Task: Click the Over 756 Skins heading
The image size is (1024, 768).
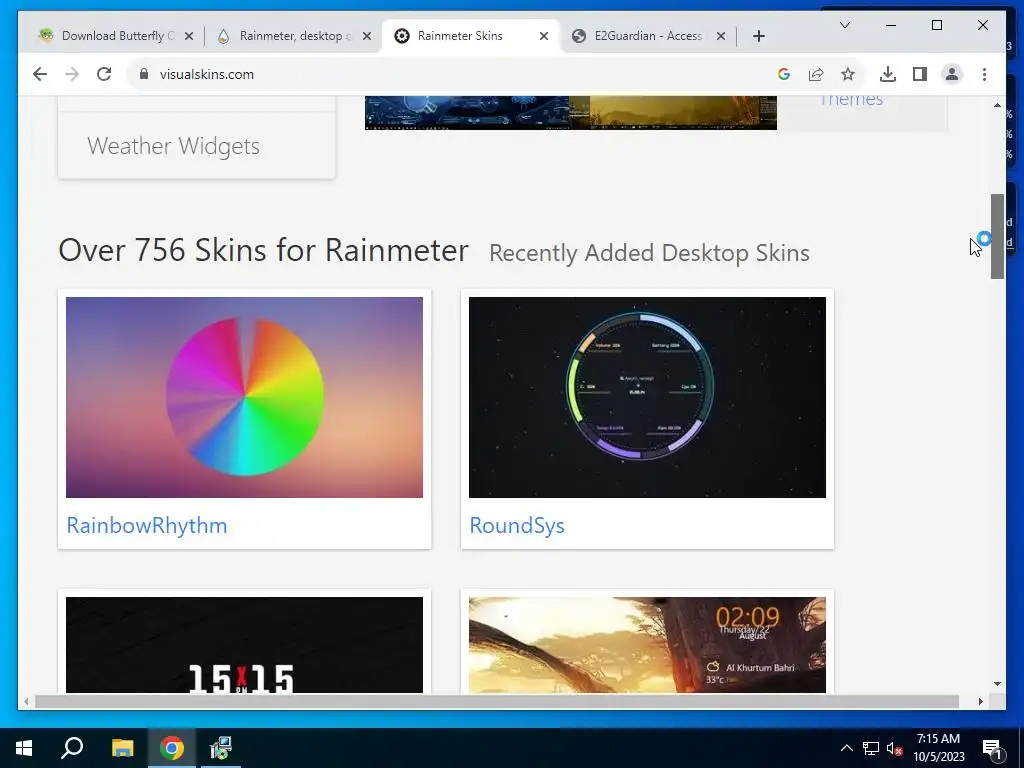Action: (x=263, y=250)
